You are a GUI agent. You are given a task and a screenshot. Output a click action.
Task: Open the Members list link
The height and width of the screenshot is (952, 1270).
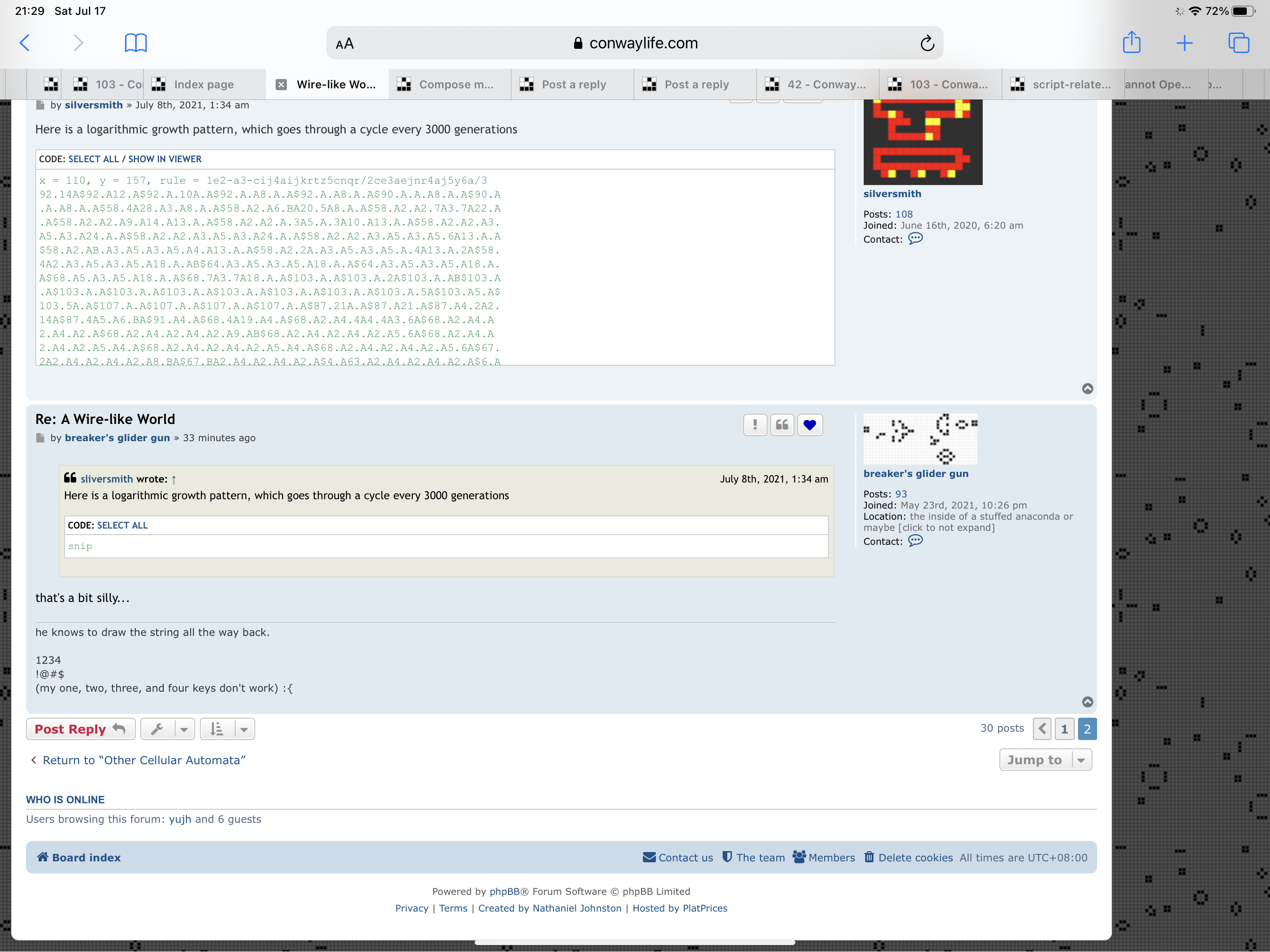coord(824,857)
